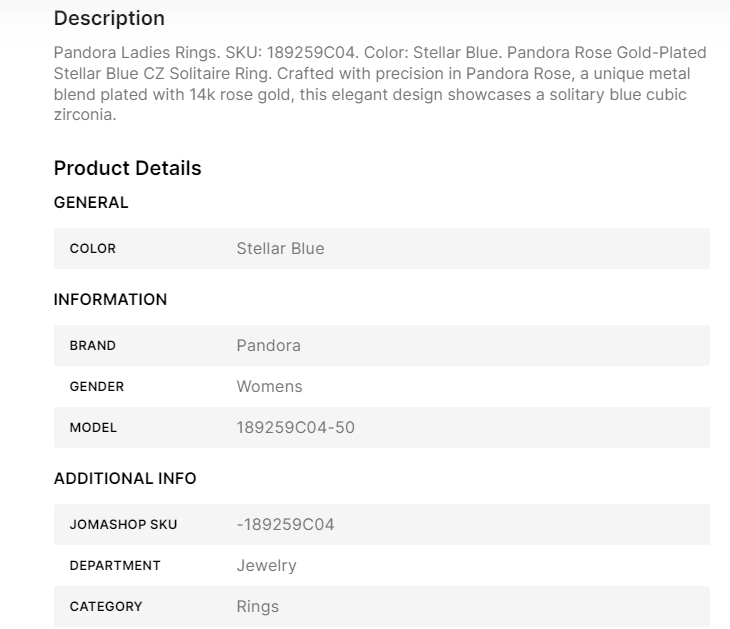
Task: Click the Description heading
Action: [x=109, y=19]
